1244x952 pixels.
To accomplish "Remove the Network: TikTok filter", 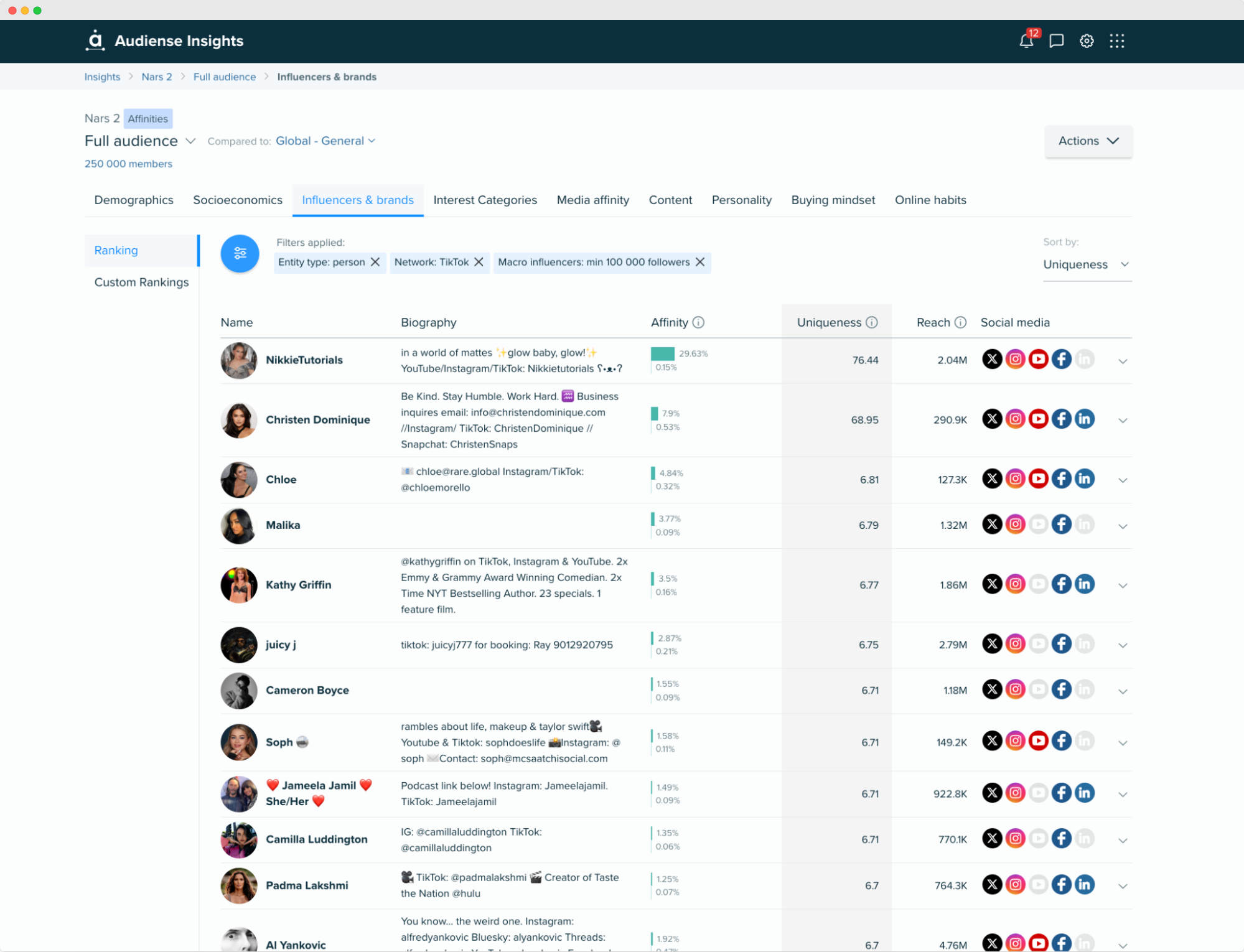I will pyautogui.click(x=479, y=262).
